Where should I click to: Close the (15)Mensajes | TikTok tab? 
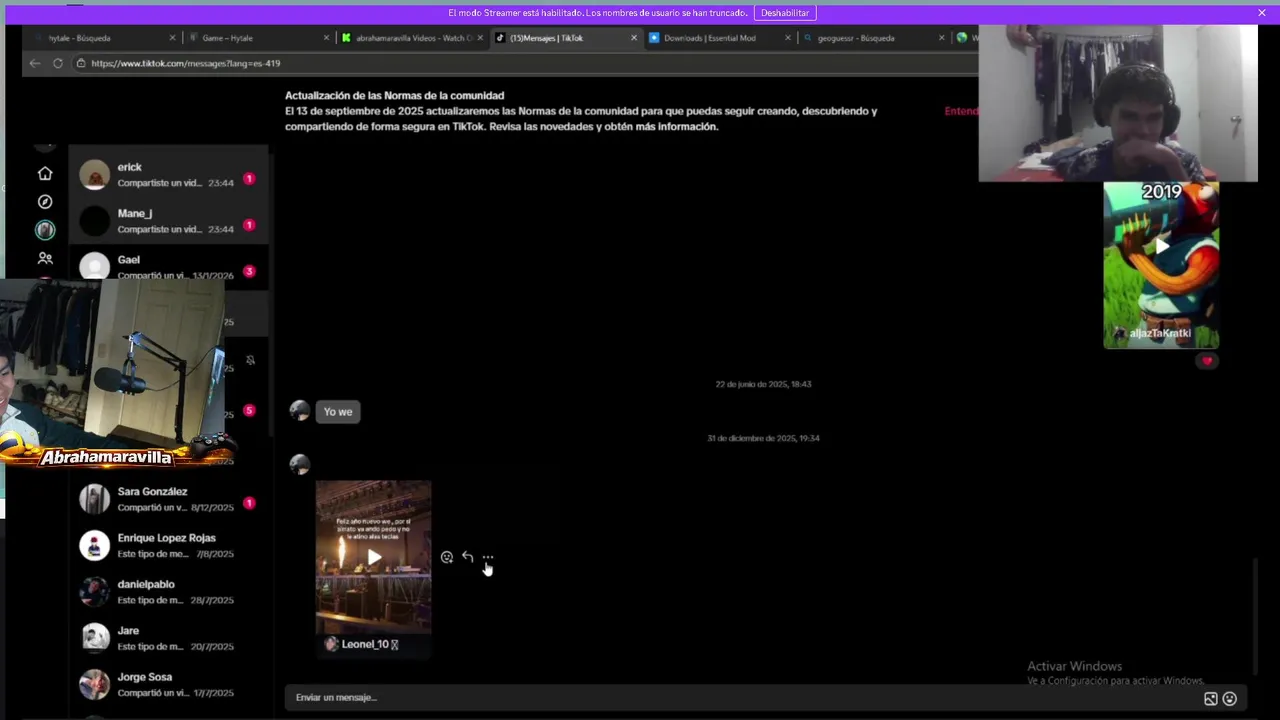pos(633,38)
